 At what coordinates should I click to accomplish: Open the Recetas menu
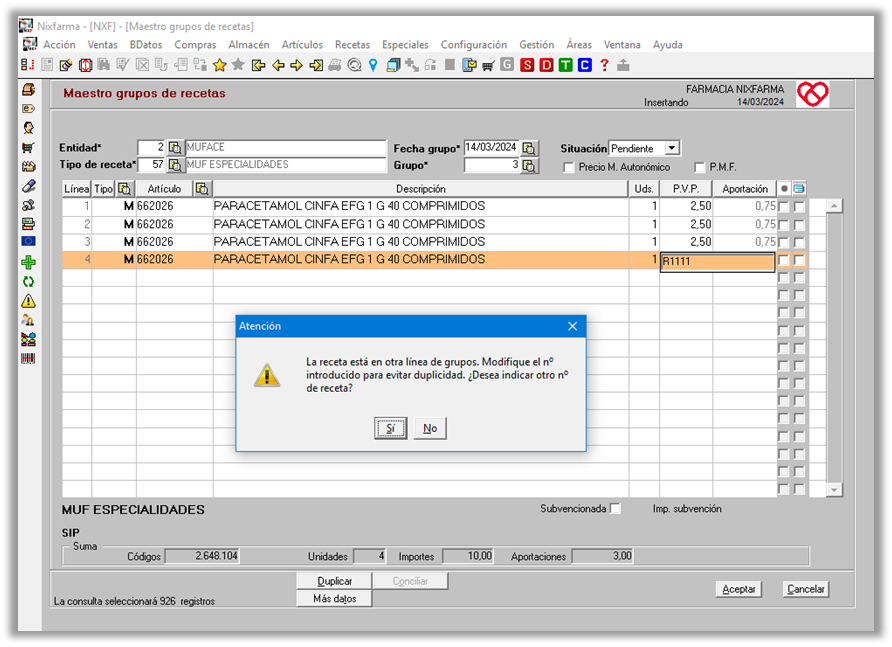[x=352, y=44]
